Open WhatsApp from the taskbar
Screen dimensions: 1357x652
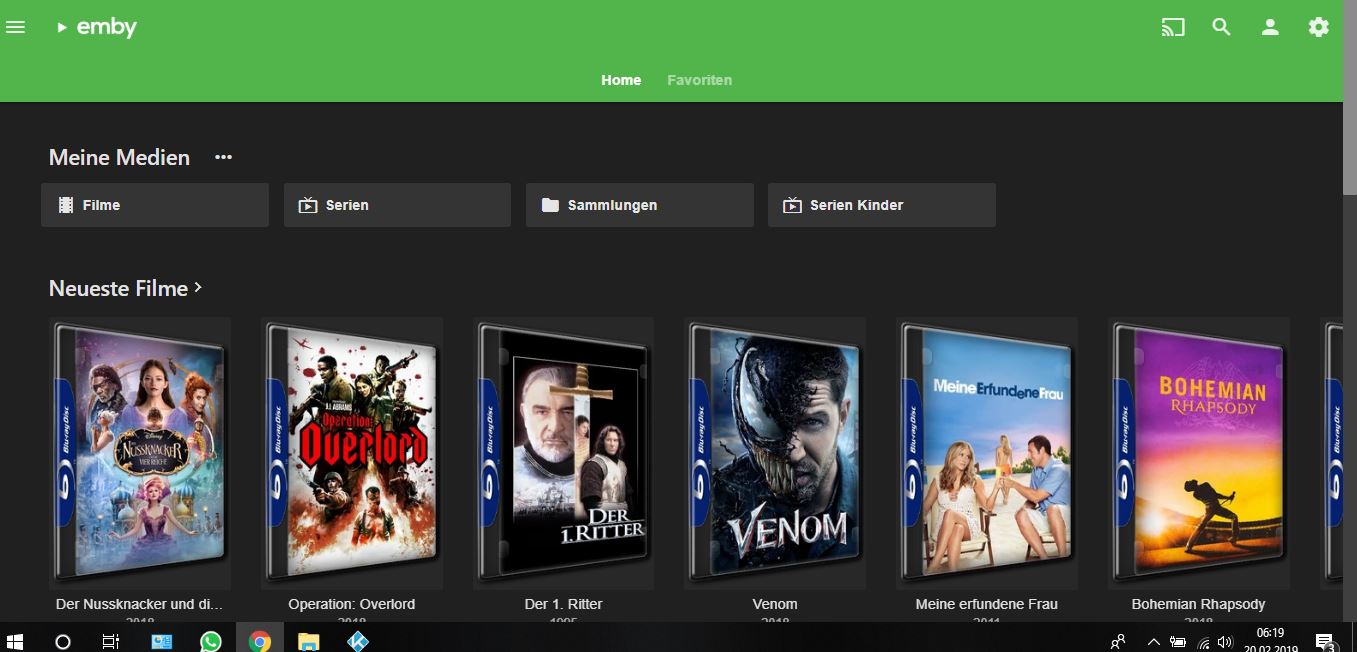pos(210,642)
